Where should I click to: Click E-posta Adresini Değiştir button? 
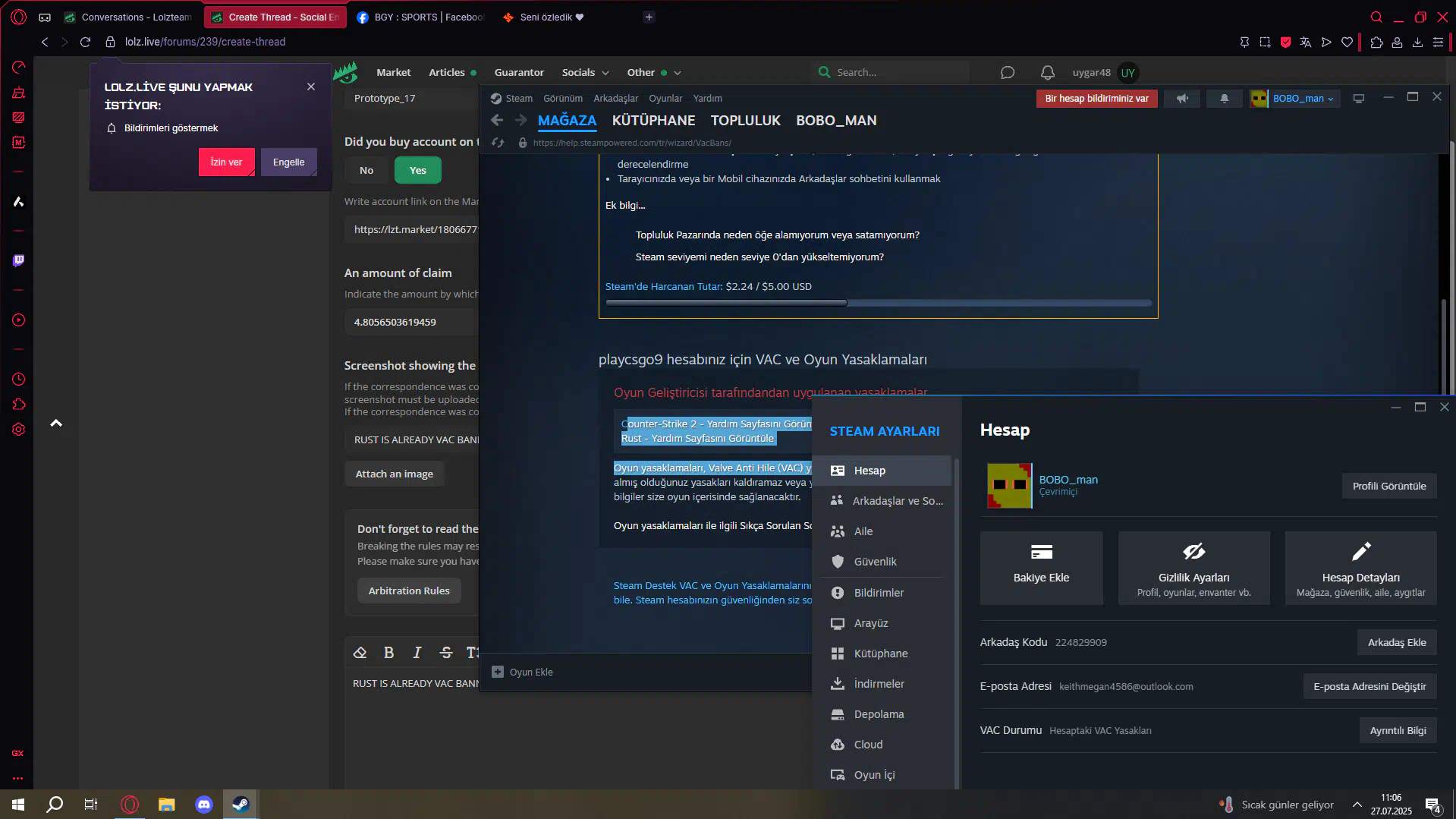(x=1370, y=687)
